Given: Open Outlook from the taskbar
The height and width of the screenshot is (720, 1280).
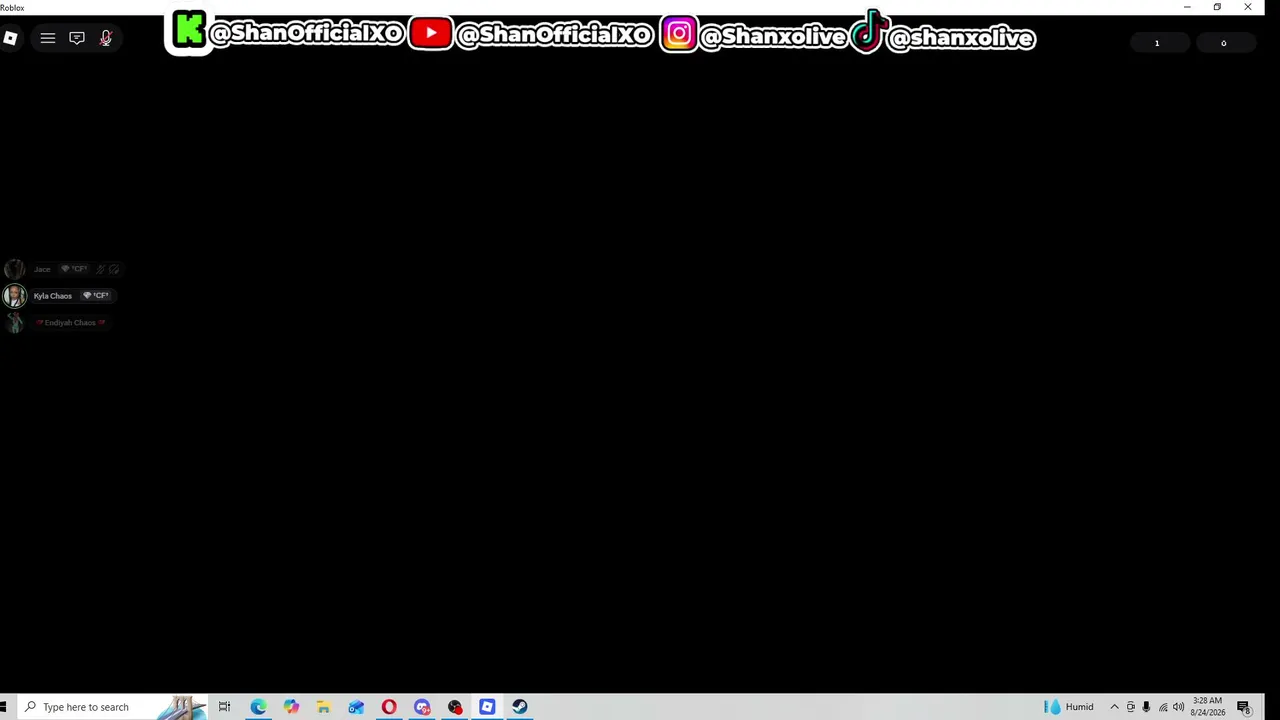Looking at the screenshot, I should coord(356,707).
